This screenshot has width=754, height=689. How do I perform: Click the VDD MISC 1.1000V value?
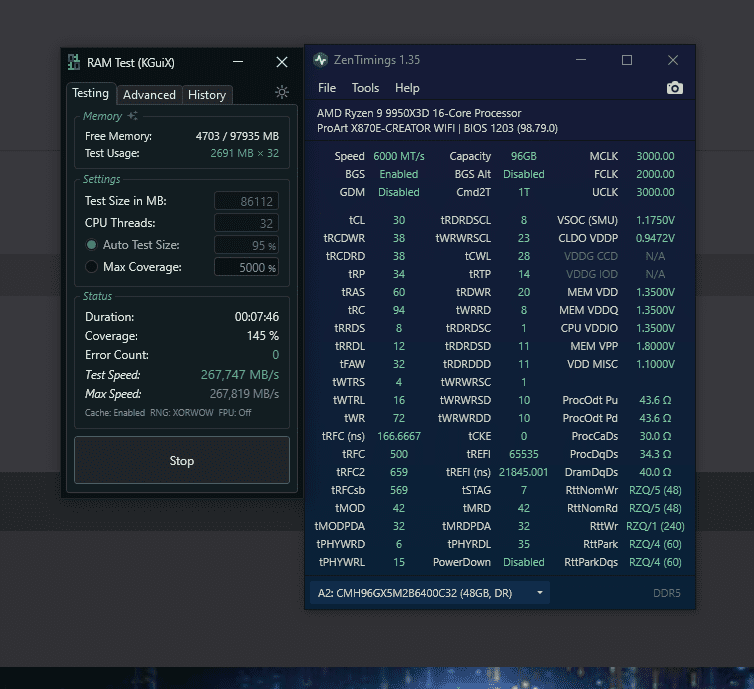click(655, 364)
